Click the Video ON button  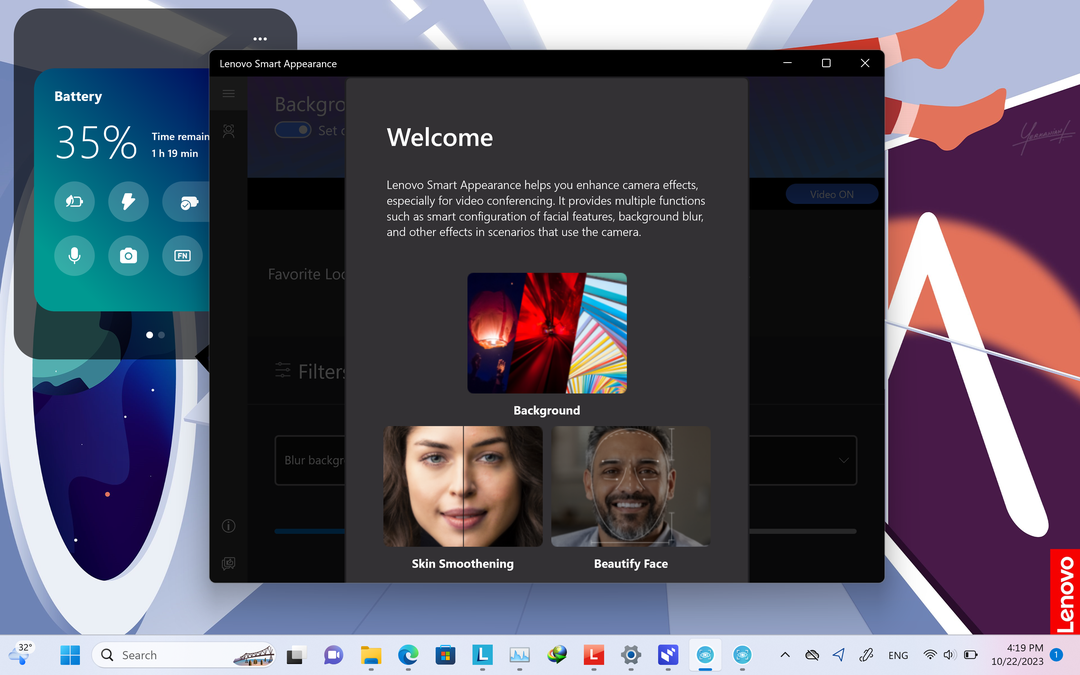pos(831,194)
